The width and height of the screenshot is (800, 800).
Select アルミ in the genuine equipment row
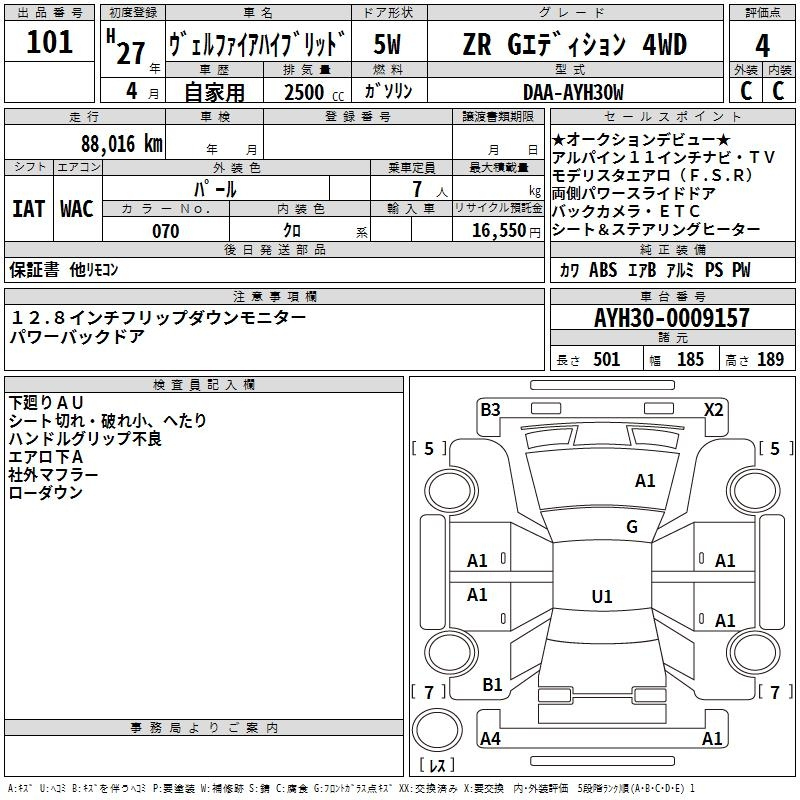(x=680, y=270)
